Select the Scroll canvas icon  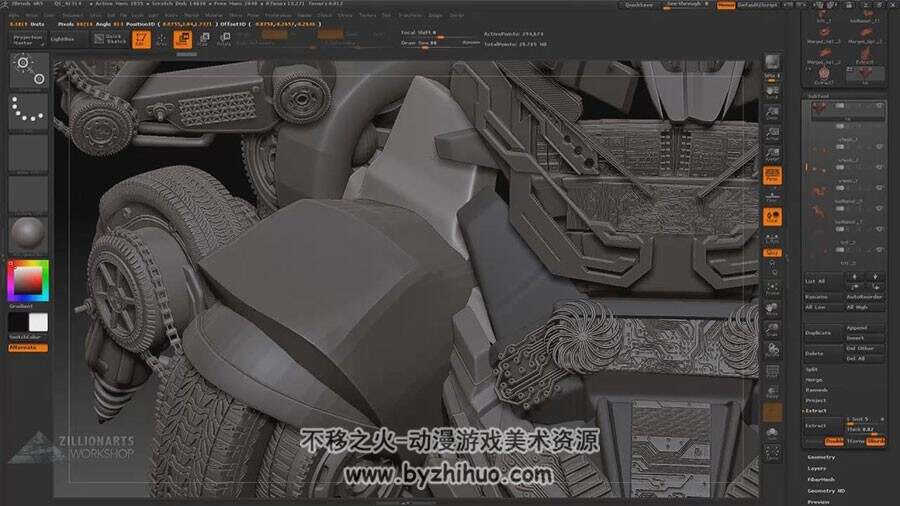772,93
